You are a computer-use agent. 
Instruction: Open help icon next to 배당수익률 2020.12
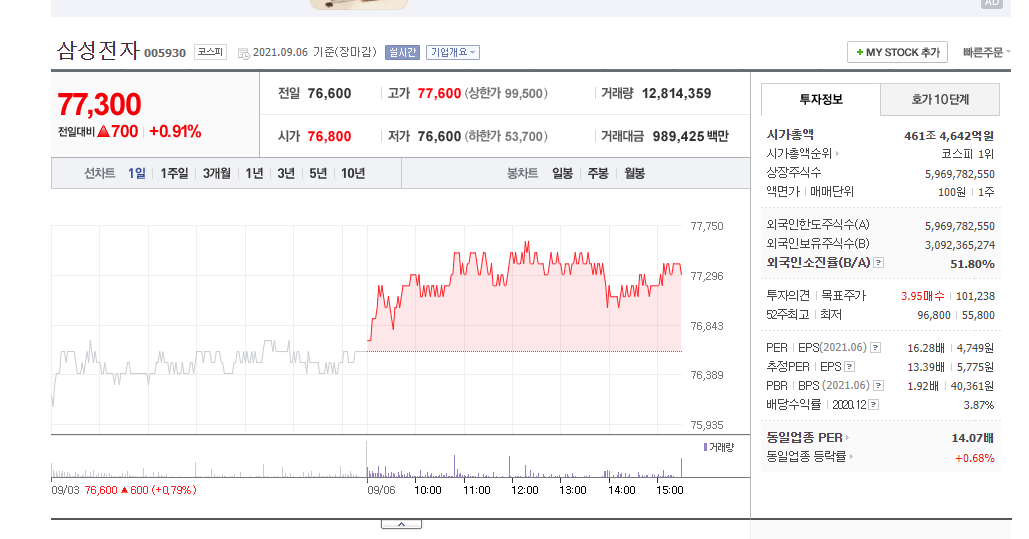coord(873,405)
